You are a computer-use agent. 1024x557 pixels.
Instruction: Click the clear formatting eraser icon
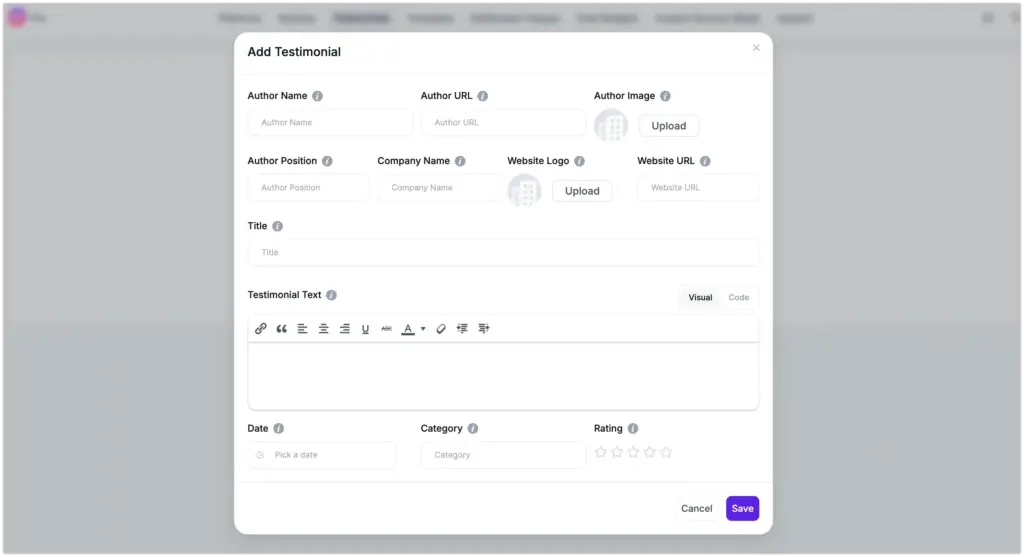click(441, 328)
